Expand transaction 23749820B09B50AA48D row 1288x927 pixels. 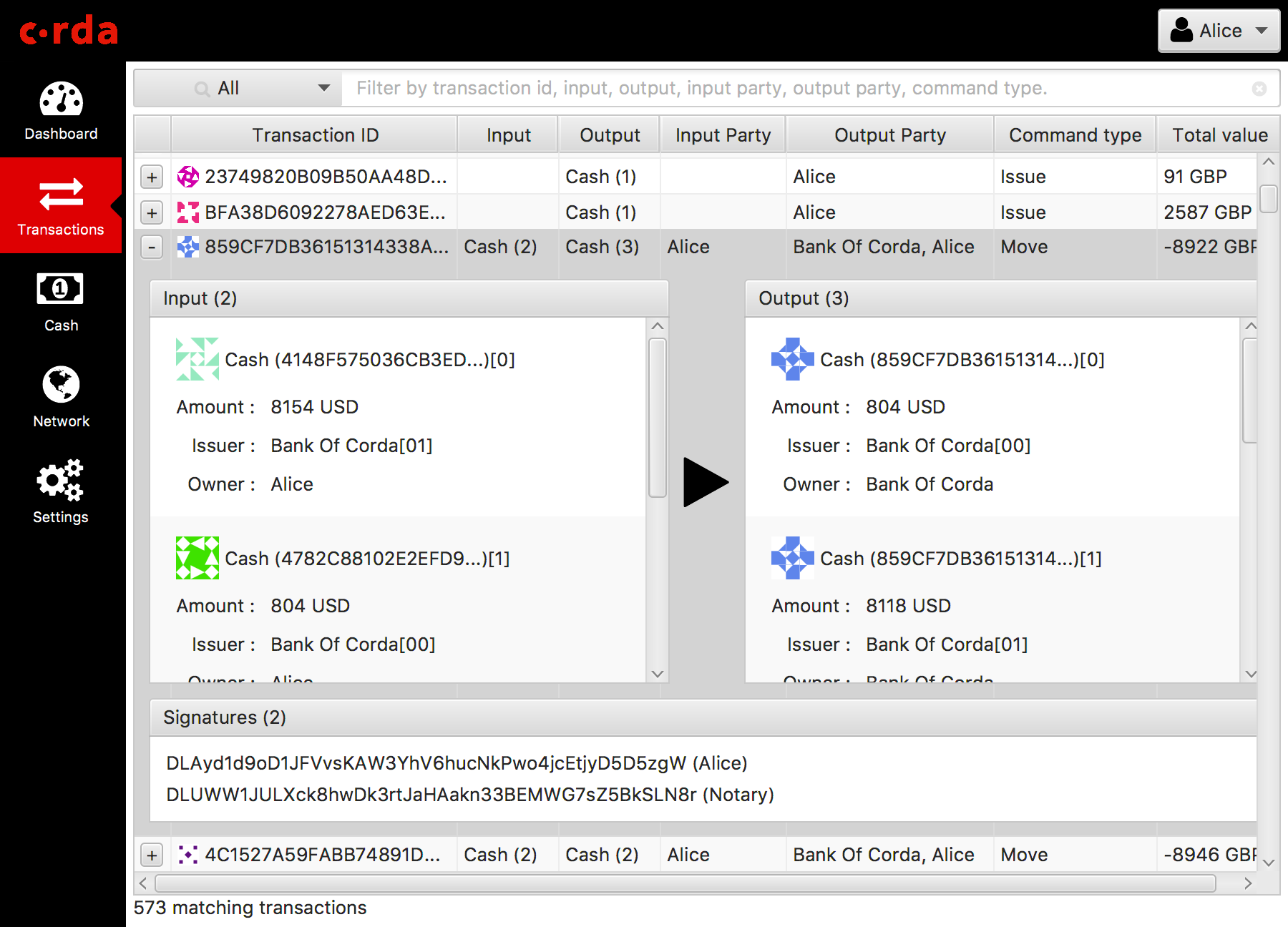click(152, 177)
